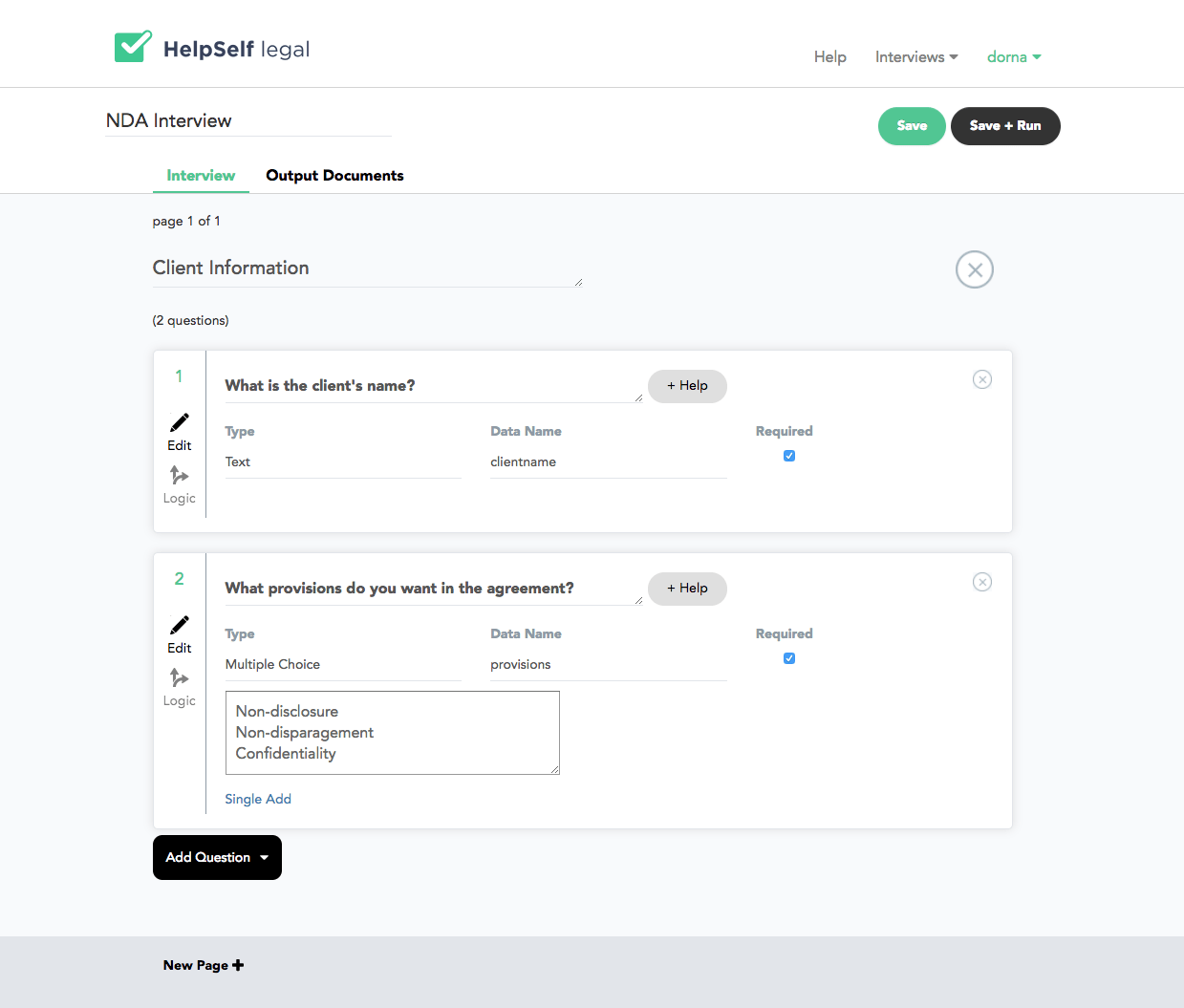Image resolution: width=1184 pixels, height=1008 pixels.
Task: Expand the Add Question dropdown button
Action: pyautogui.click(x=217, y=857)
